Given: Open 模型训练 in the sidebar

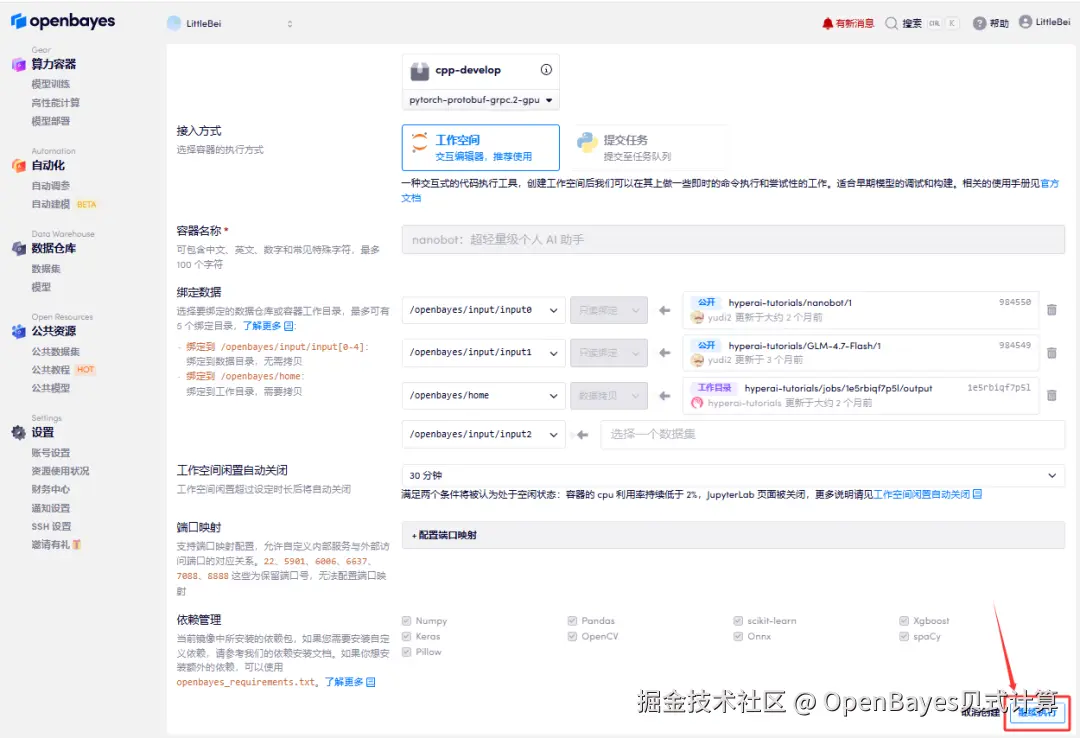Looking at the screenshot, I should (50, 84).
